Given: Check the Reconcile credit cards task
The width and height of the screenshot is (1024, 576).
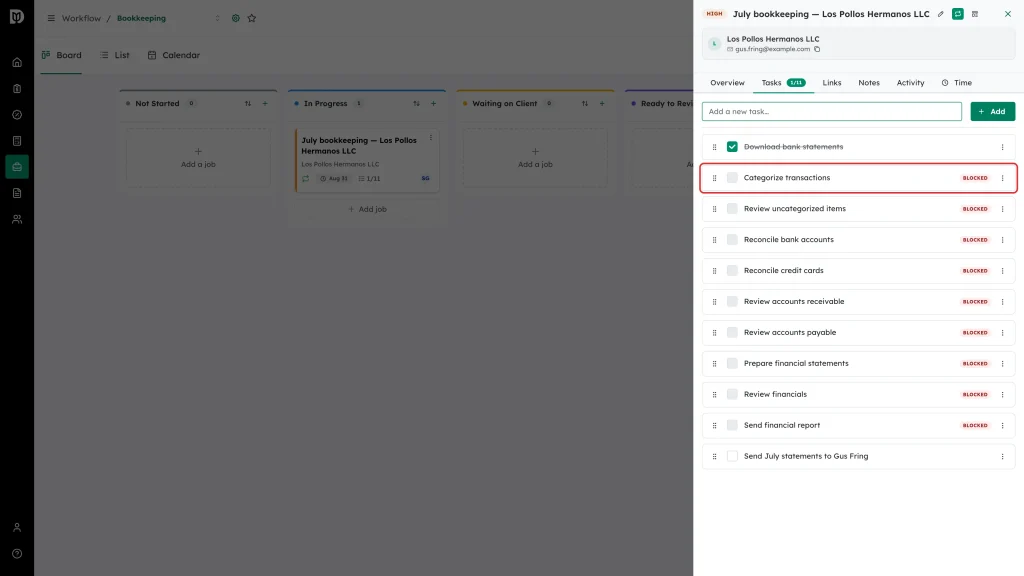Looking at the screenshot, I should [732, 270].
